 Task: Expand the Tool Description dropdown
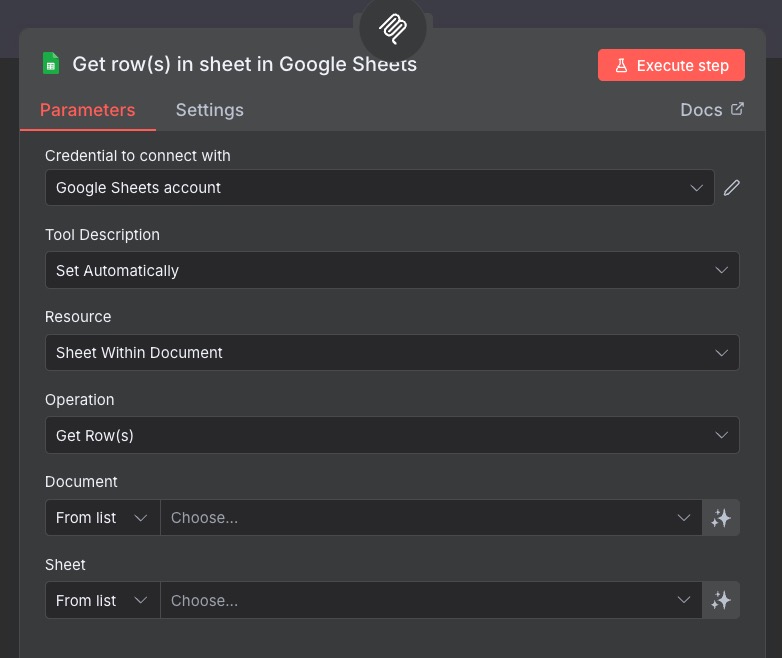click(x=391, y=270)
